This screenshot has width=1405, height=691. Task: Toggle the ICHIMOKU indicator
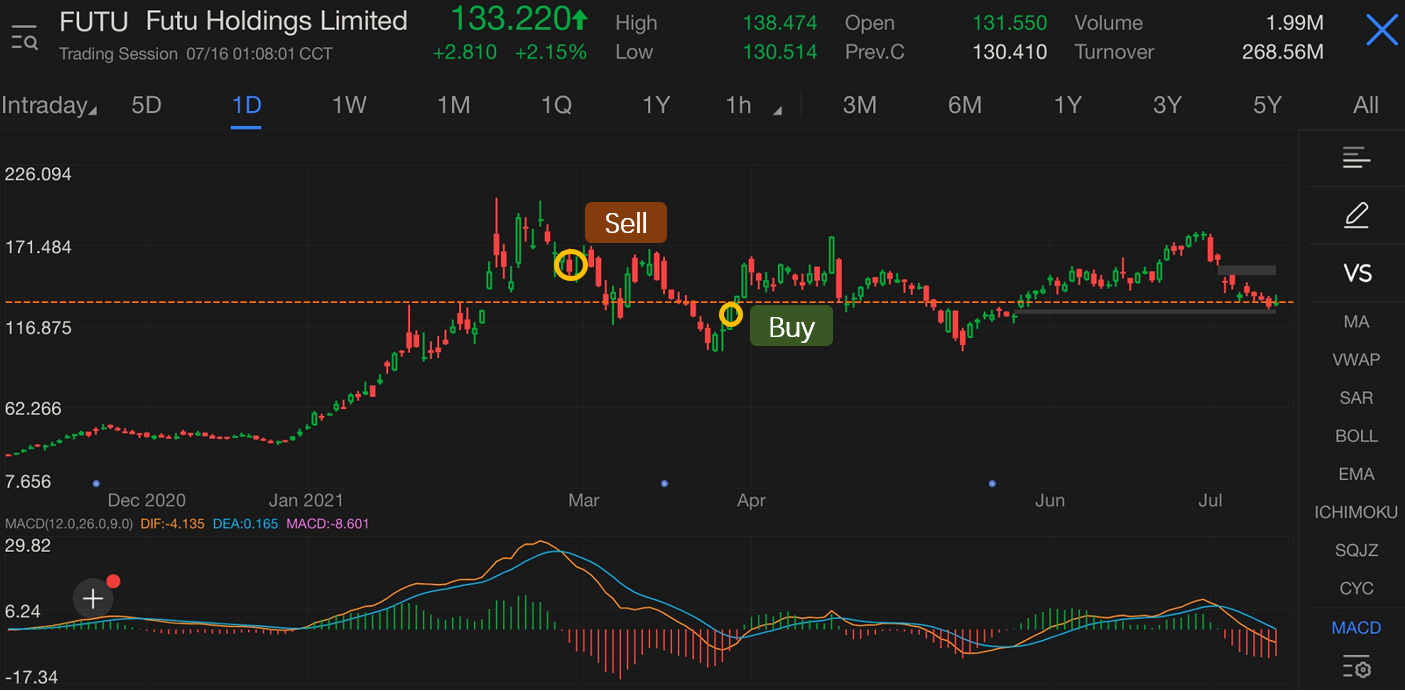tap(1356, 512)
